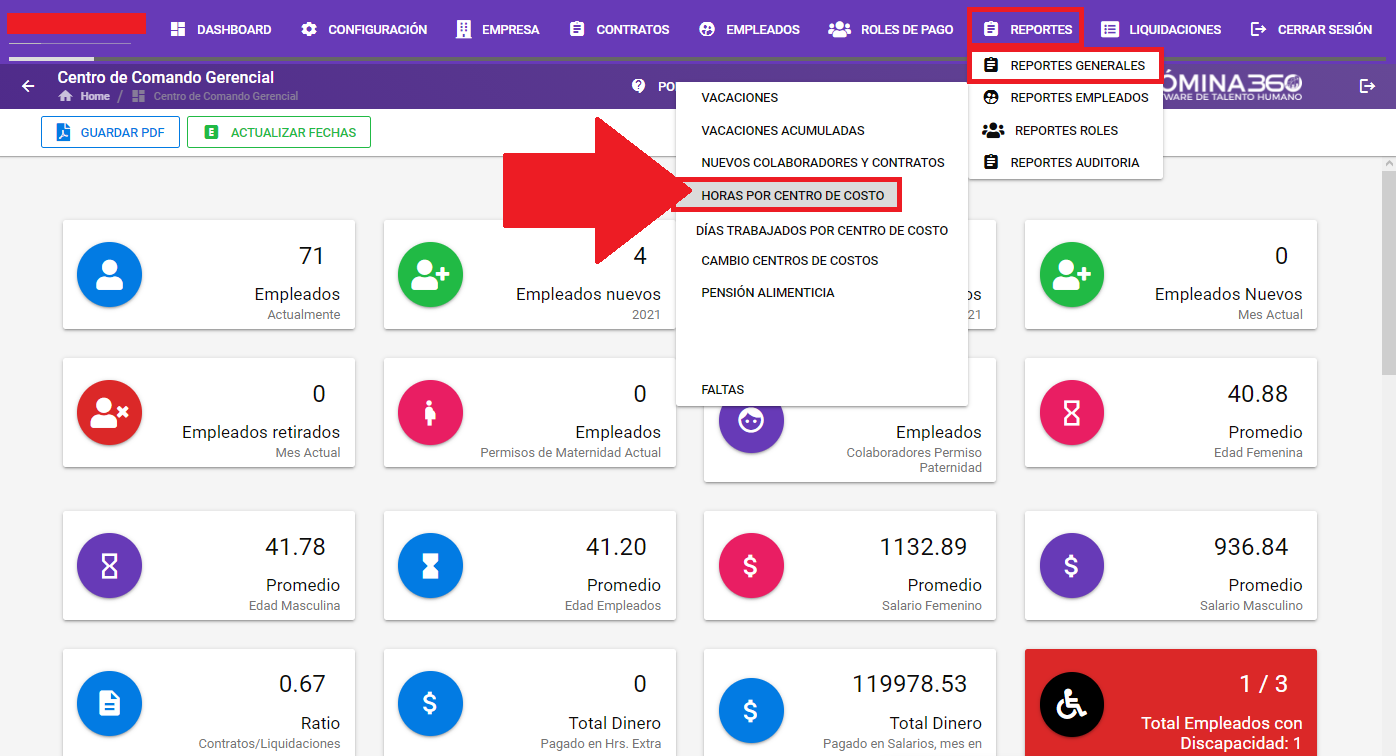Click the back arrow icon
Screen dimensions: 1396x756
click(x=28, y=86)
